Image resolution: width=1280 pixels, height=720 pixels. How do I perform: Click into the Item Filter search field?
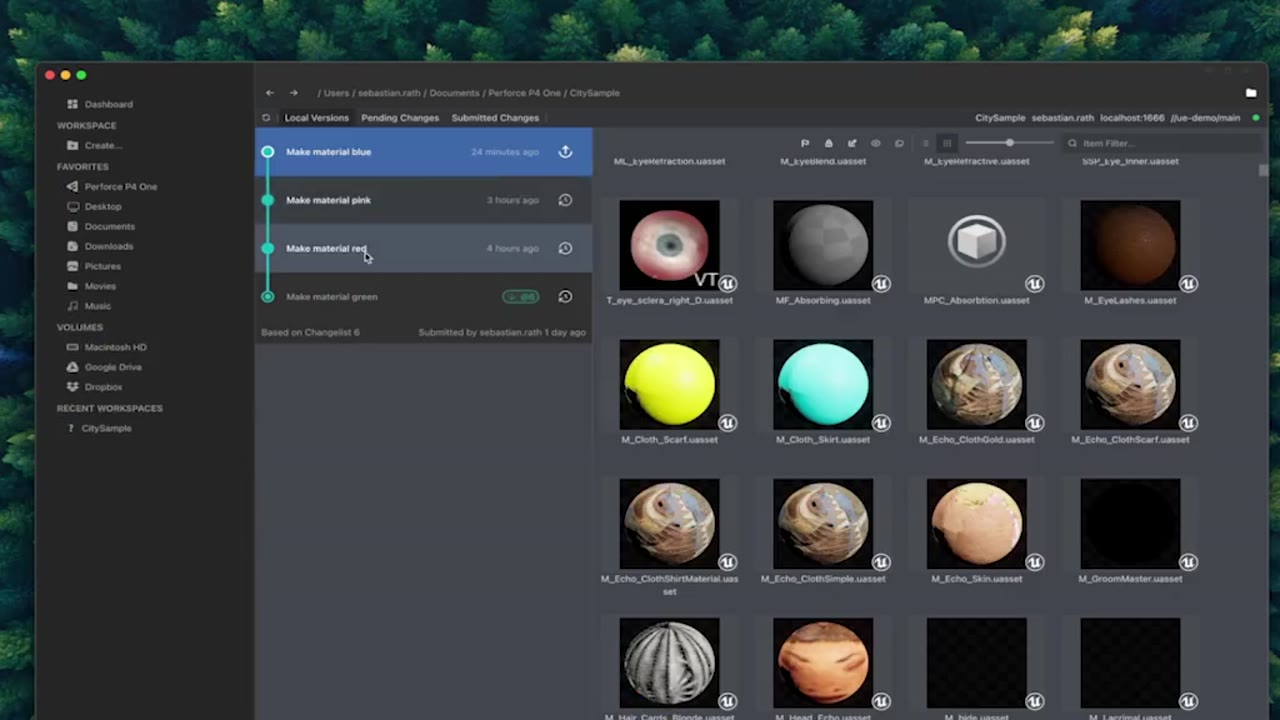pyautogui.click(x=1162, y=143)
